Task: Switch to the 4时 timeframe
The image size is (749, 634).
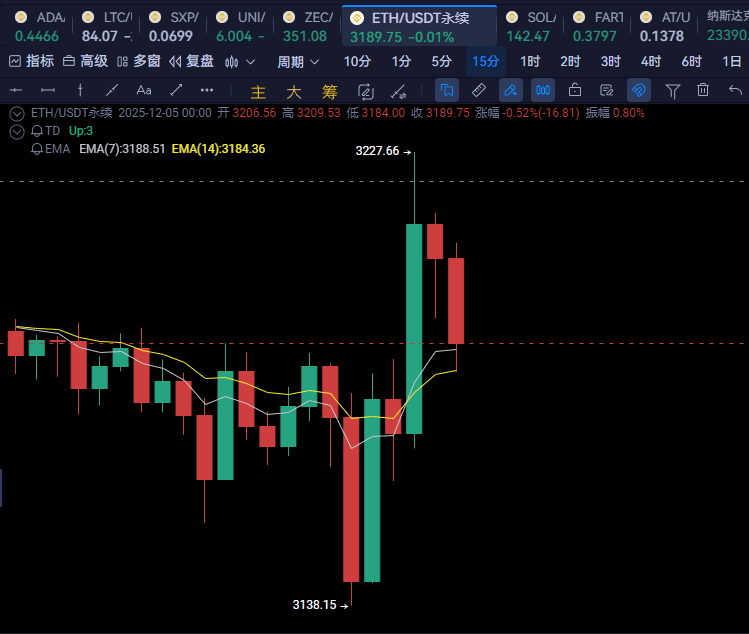Action: [651, 61]
